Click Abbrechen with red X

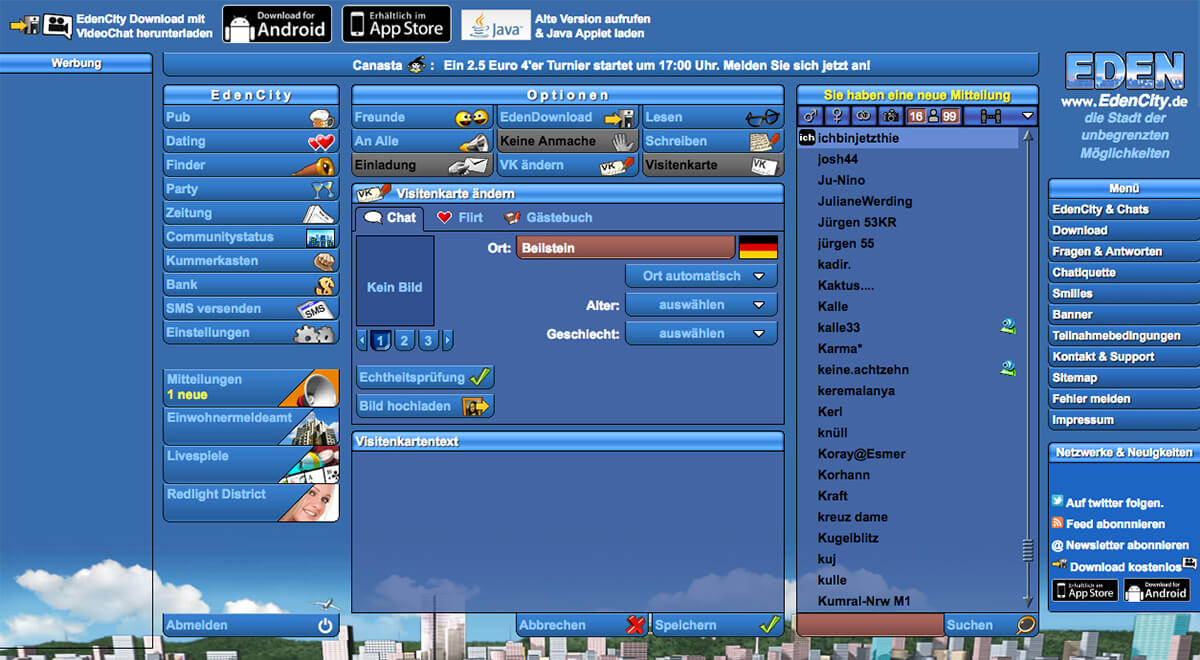(582, 625)
